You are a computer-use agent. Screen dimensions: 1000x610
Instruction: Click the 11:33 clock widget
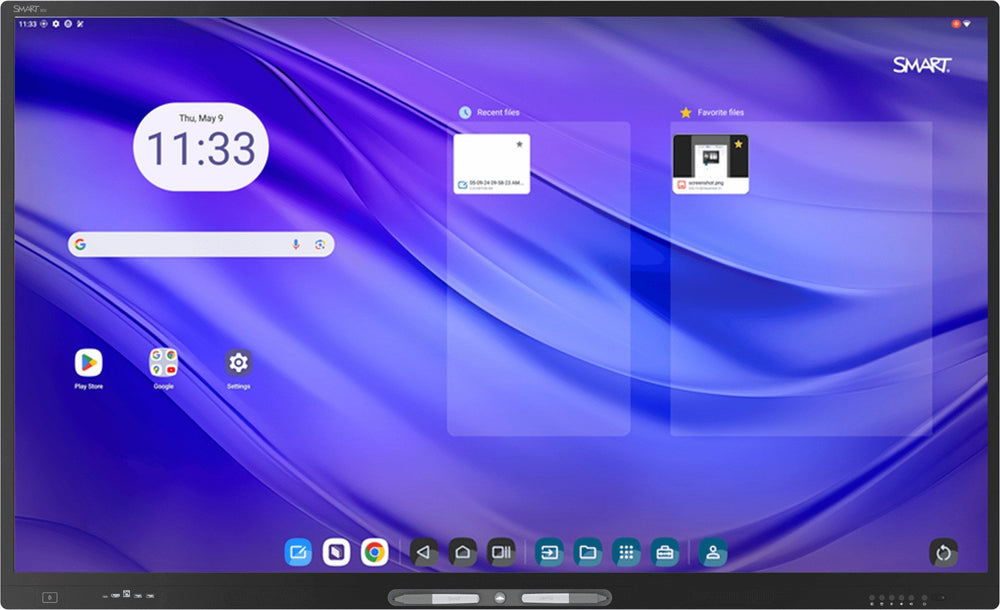201,147
